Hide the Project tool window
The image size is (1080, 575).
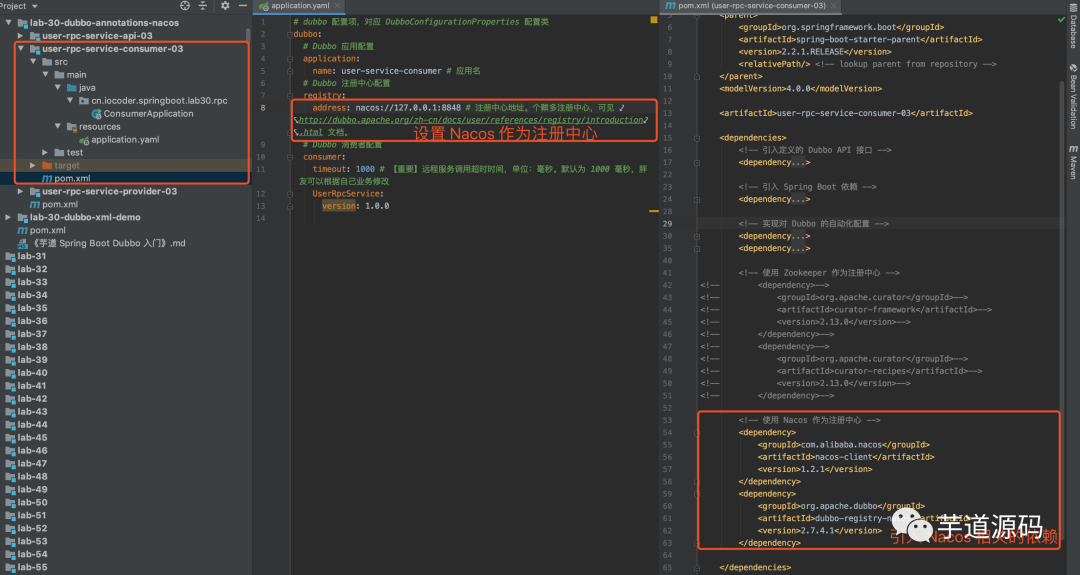point(242,6)
